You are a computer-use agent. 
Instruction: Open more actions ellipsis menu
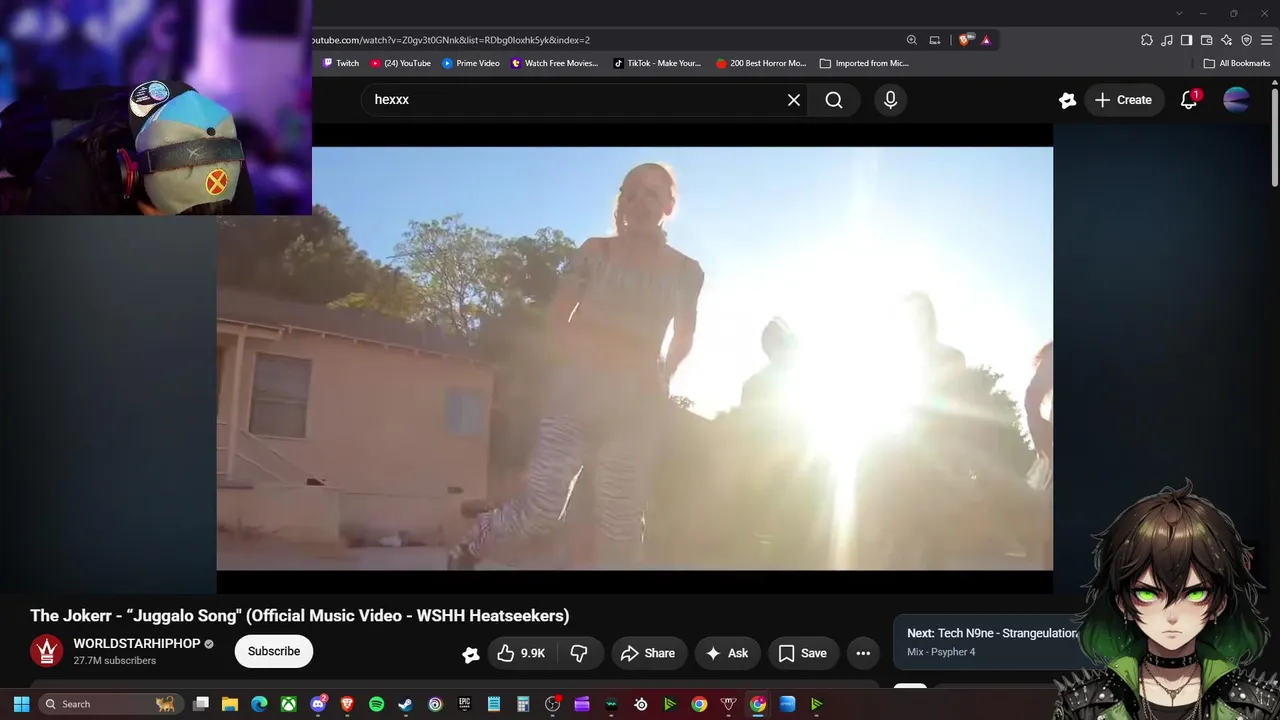tap(863, 653)
